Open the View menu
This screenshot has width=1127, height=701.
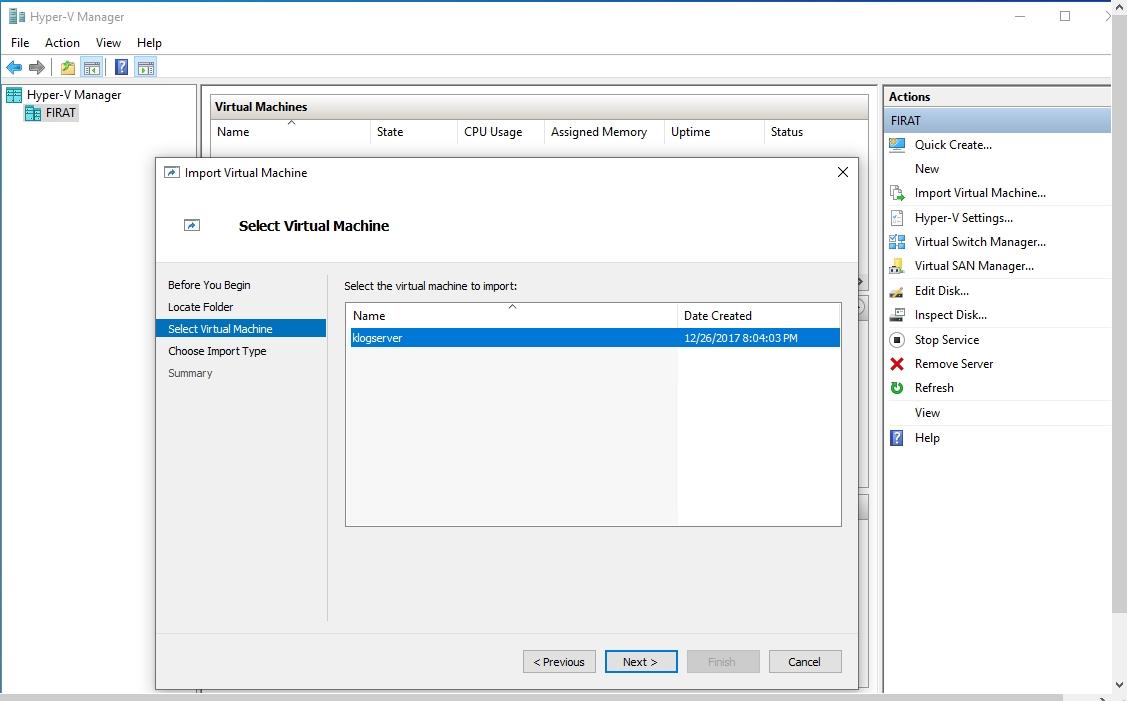point(109,42)
